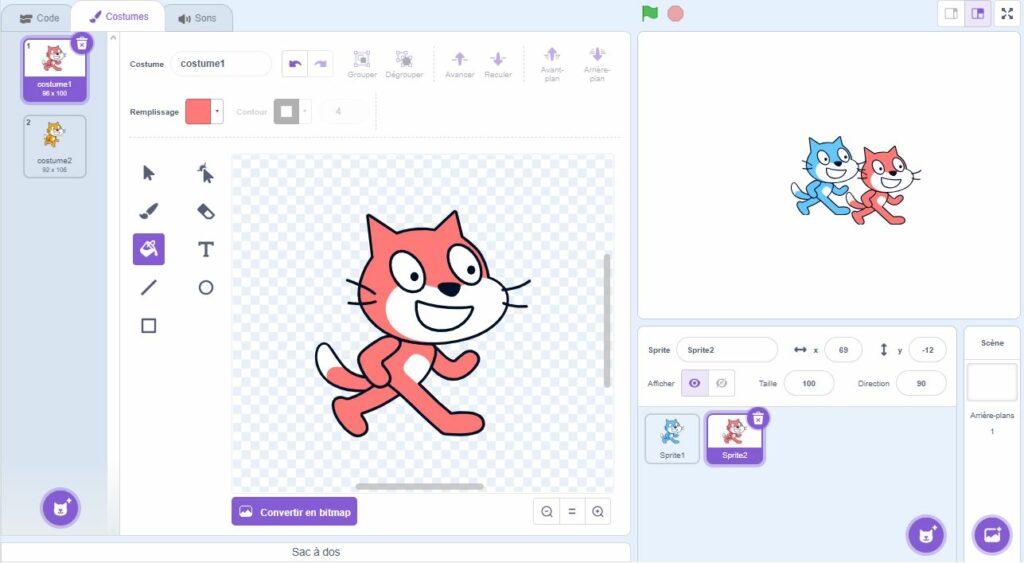Select costume2 thumbnail
The height and width of the screenshot is (563, 1024).
click(x=55, y=147)
